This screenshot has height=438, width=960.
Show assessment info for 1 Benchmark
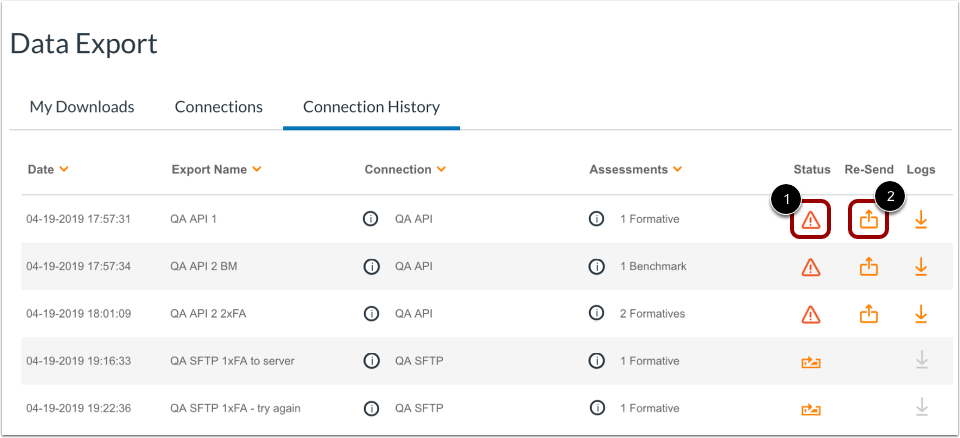[597, 267]
